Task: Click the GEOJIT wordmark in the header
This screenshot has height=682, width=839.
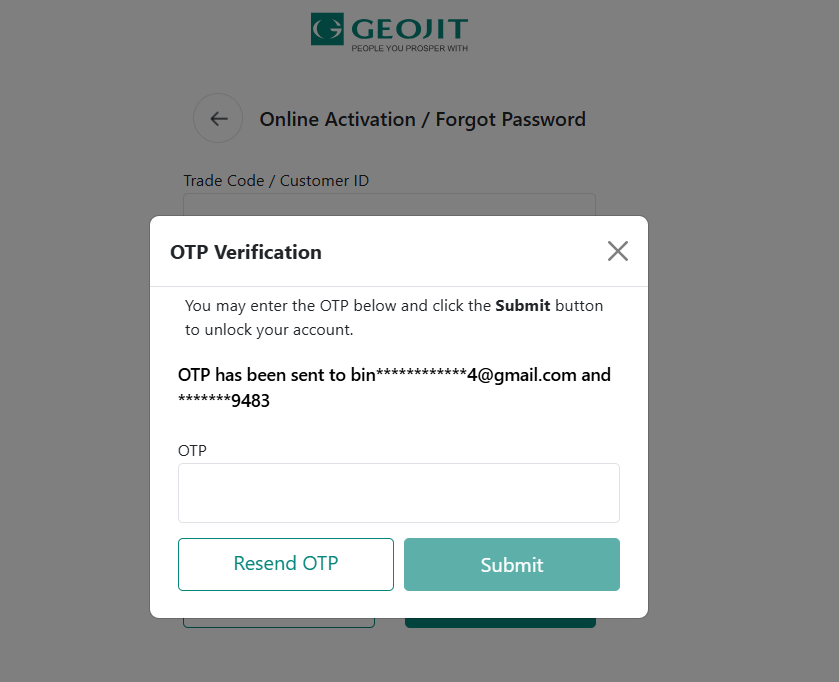Action: 409,28
